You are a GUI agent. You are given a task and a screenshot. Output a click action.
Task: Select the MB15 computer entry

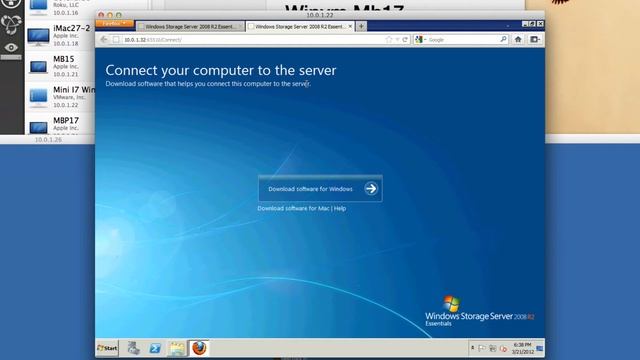[x=61, y=66]
